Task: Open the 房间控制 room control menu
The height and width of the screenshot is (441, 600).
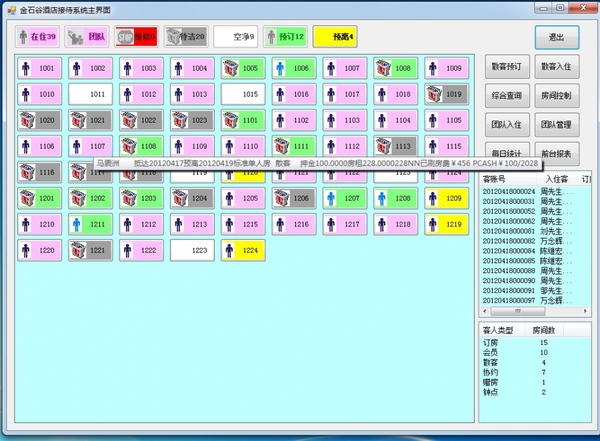Action: pyautogui.click(x=556, y=97)
